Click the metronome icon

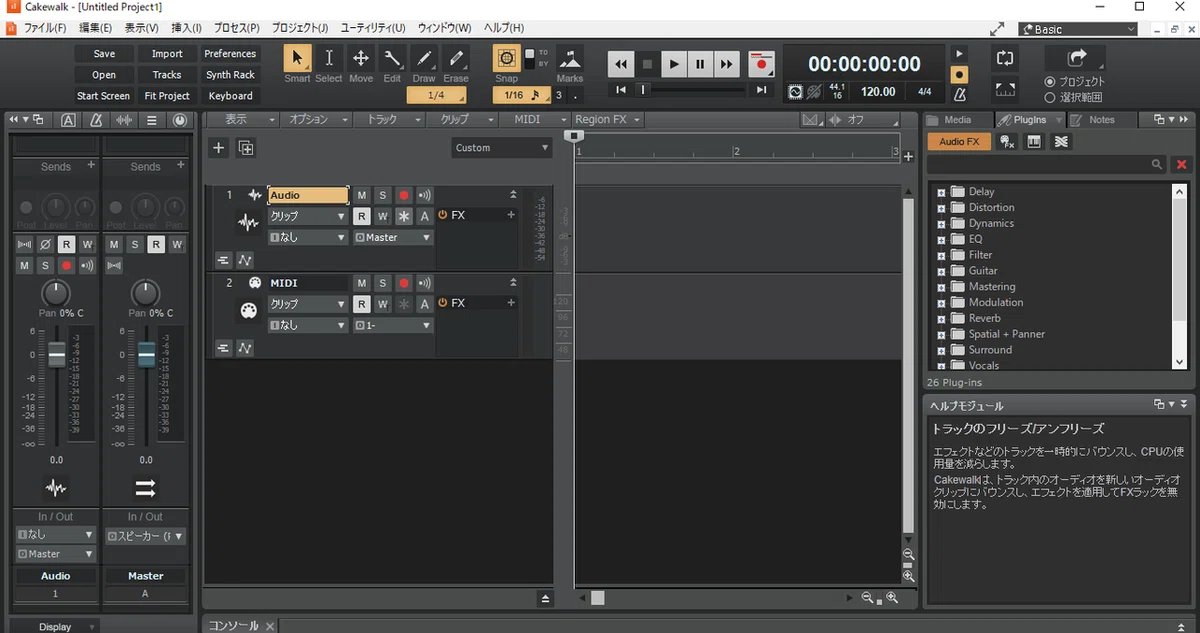tap(959, 94)
